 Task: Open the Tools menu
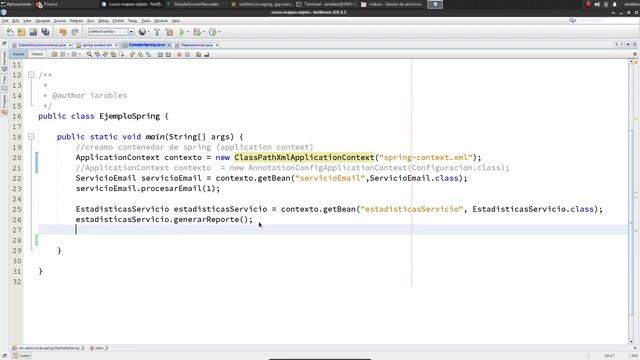coord(146,21)
